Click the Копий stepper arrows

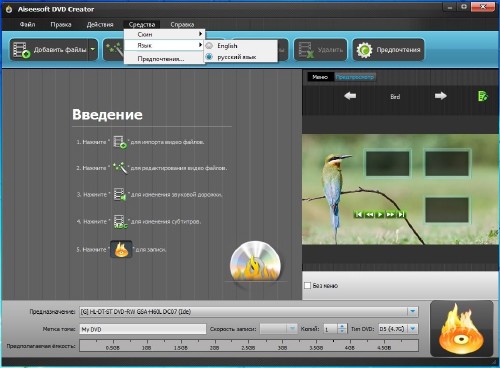point(342,329)
